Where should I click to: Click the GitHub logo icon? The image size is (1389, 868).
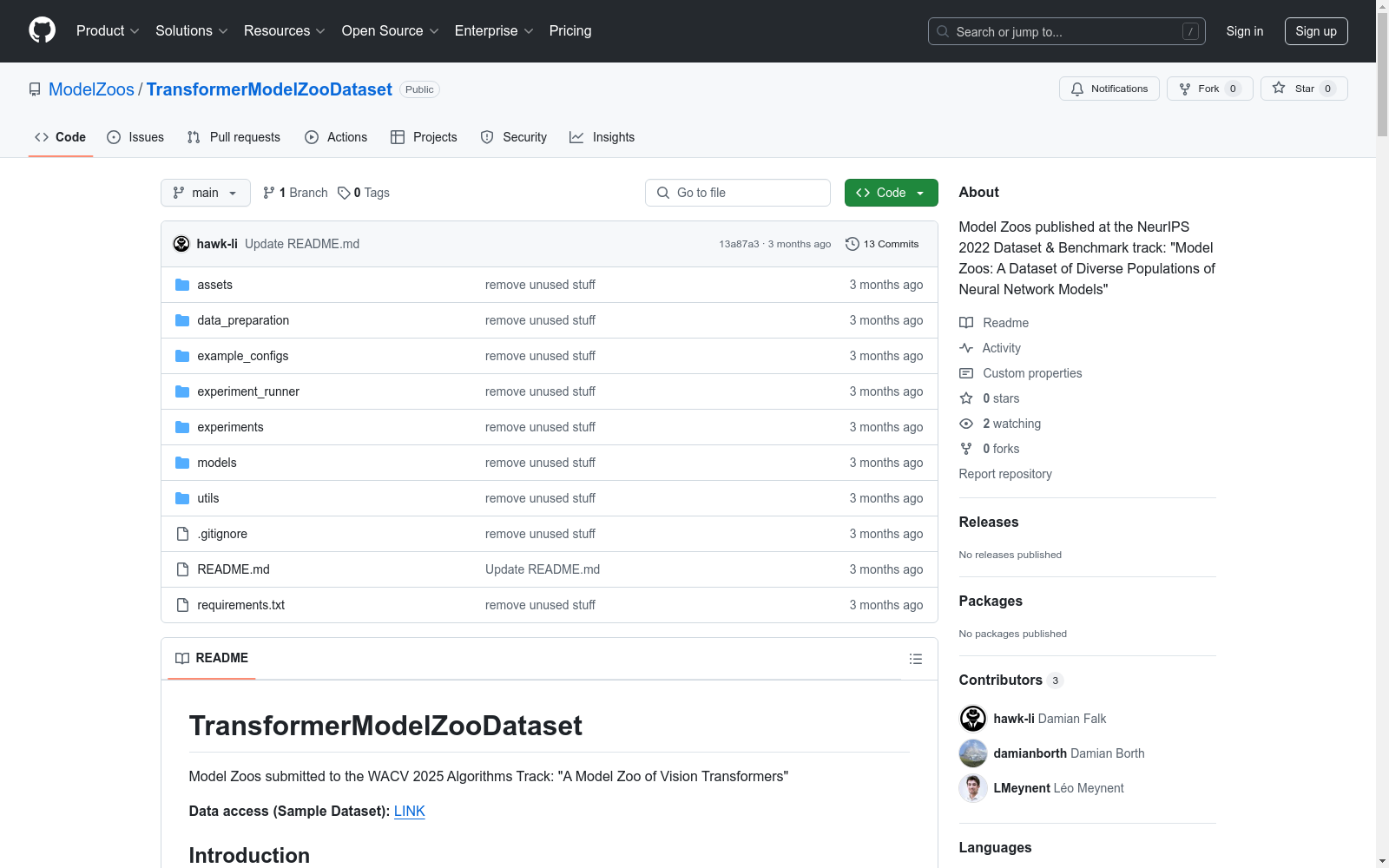click(42, 30)
